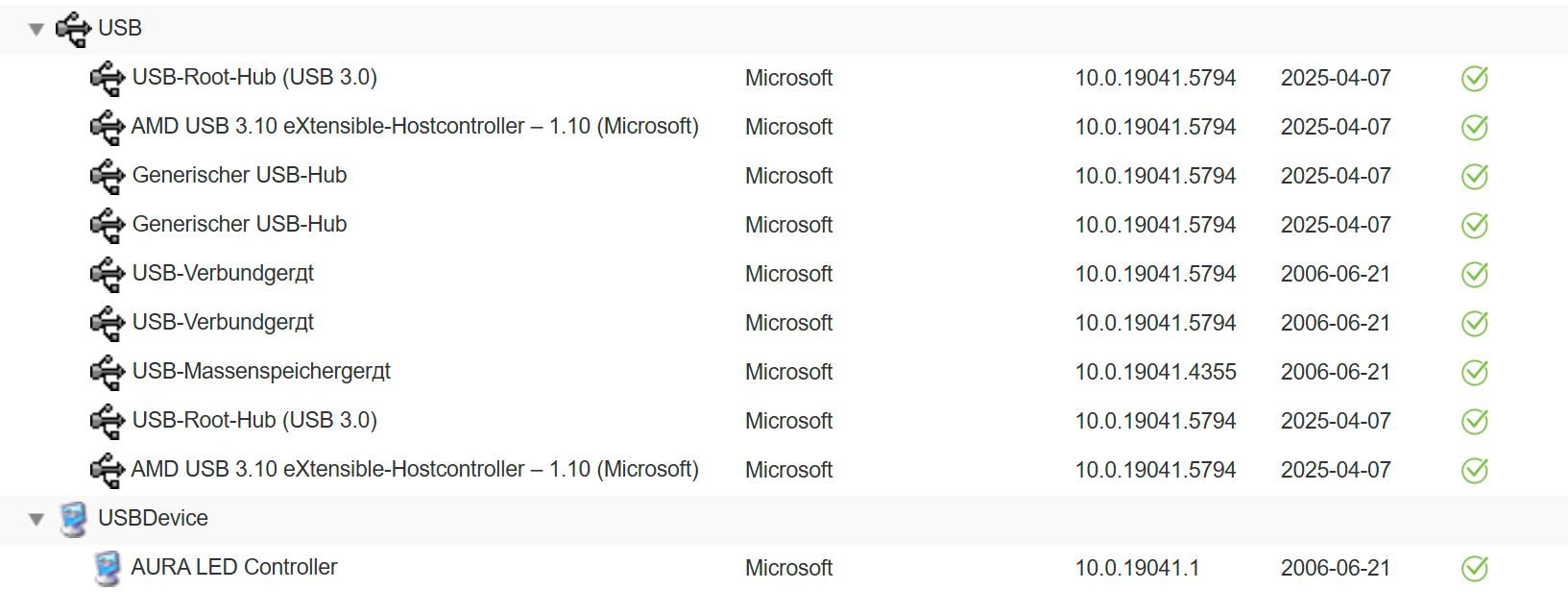
Task: Click the green checkmark for AURA LED Controller
Action: [x=1474, y=568]
